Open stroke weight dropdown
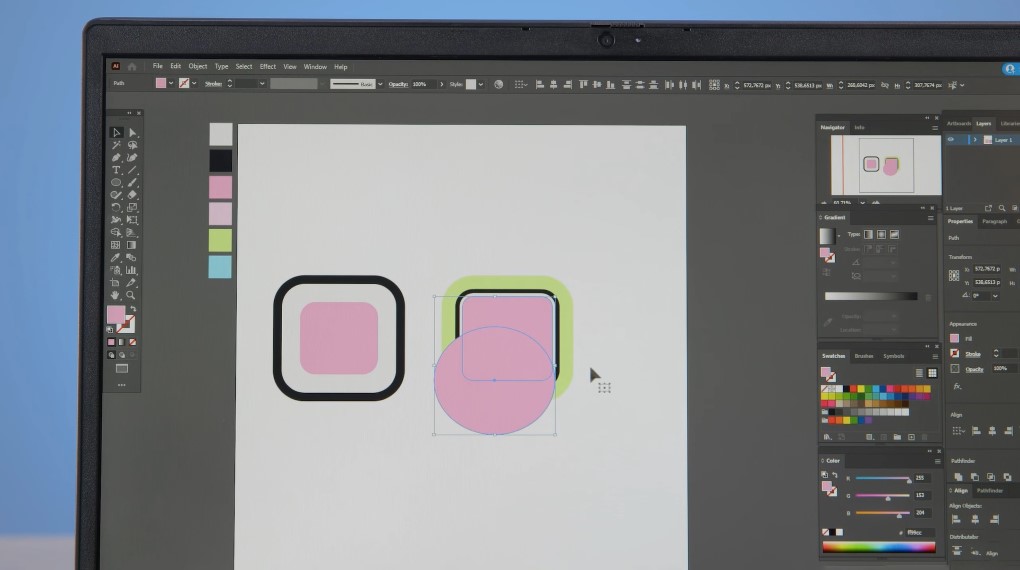1020x570 pixels. 262,83
